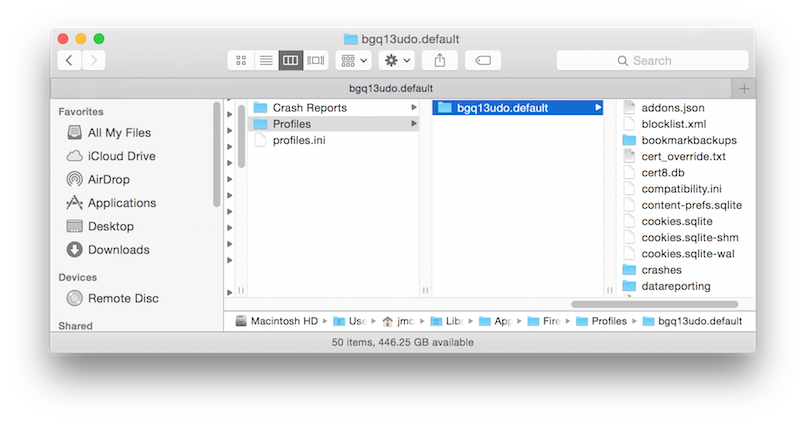The image size is (806, 425).
Task: Click the Firefox folder in path bar
Action: 544,321
